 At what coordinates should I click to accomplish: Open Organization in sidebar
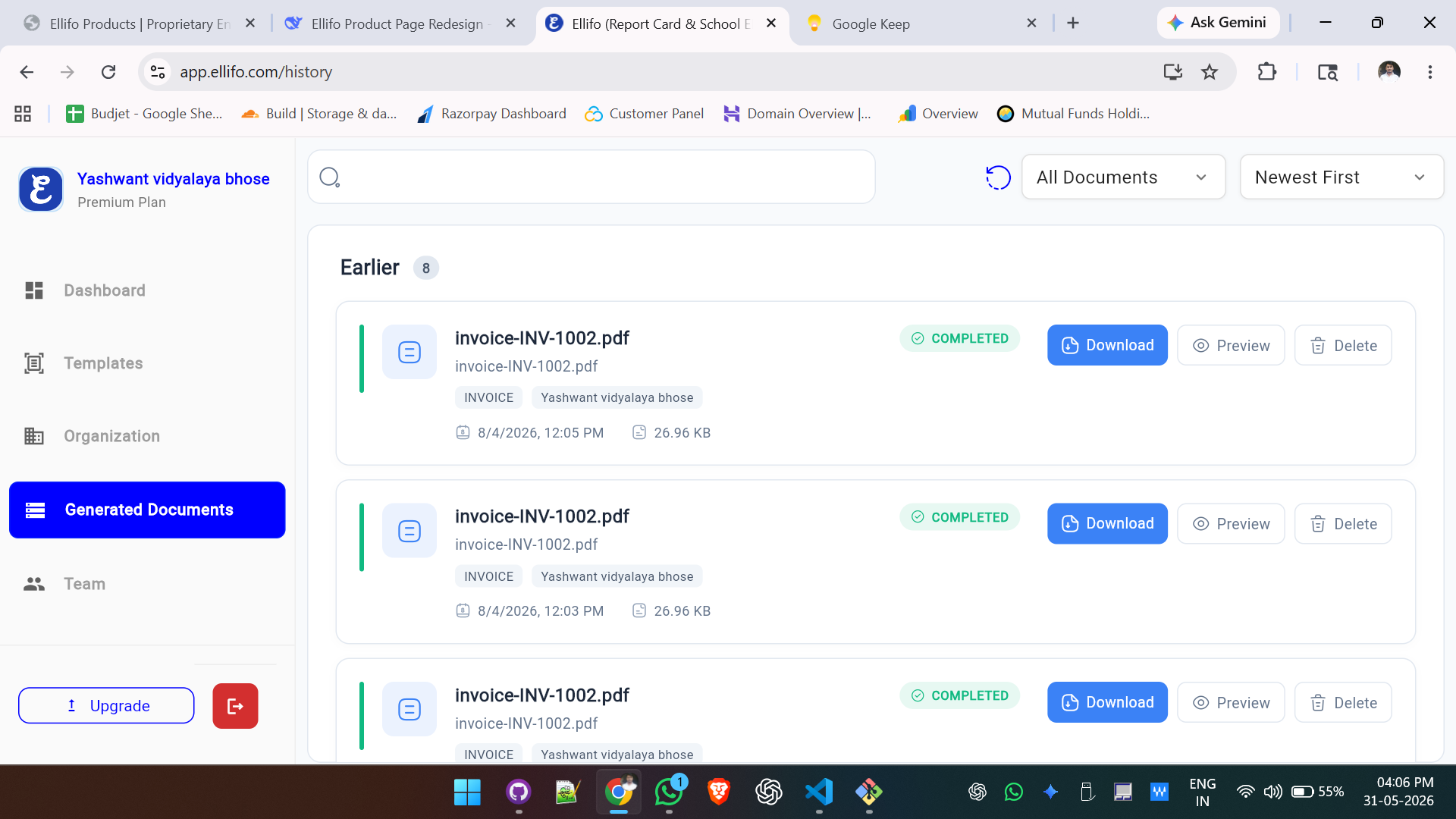111,436
